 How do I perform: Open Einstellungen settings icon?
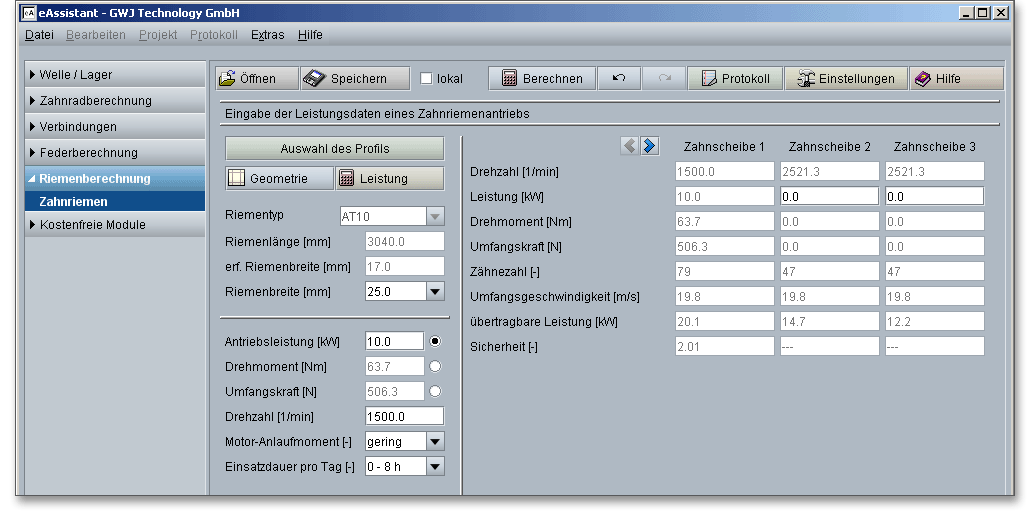point(805,79)
